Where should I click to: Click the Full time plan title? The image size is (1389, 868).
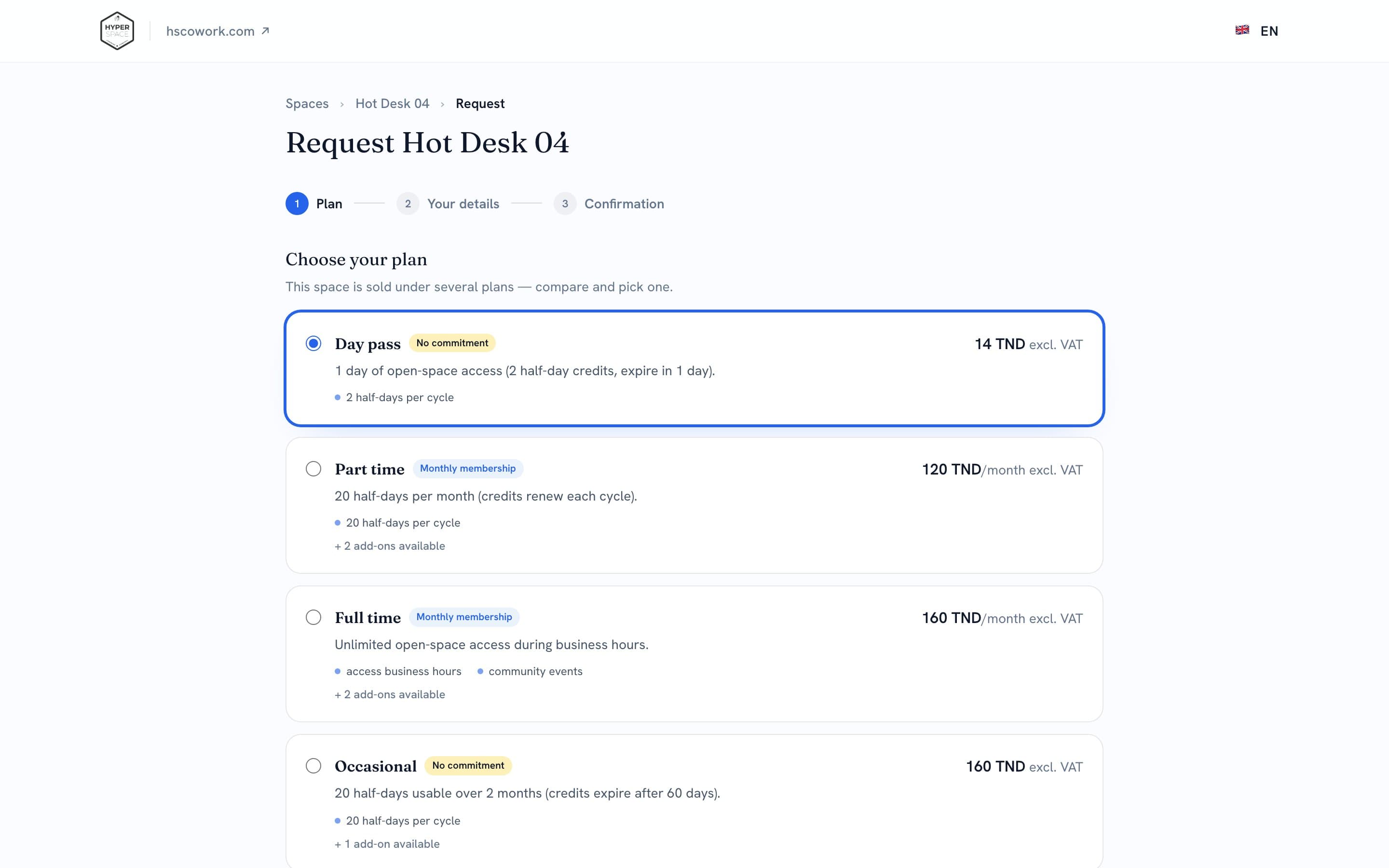tap(368, 618)
